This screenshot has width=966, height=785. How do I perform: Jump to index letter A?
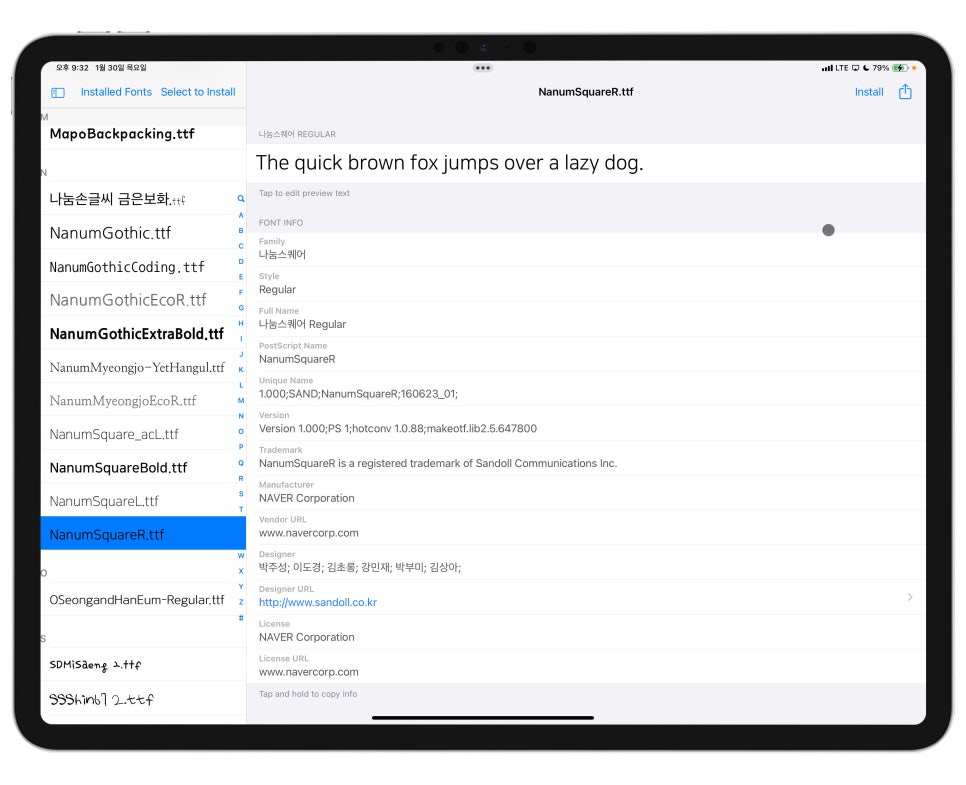241,215
